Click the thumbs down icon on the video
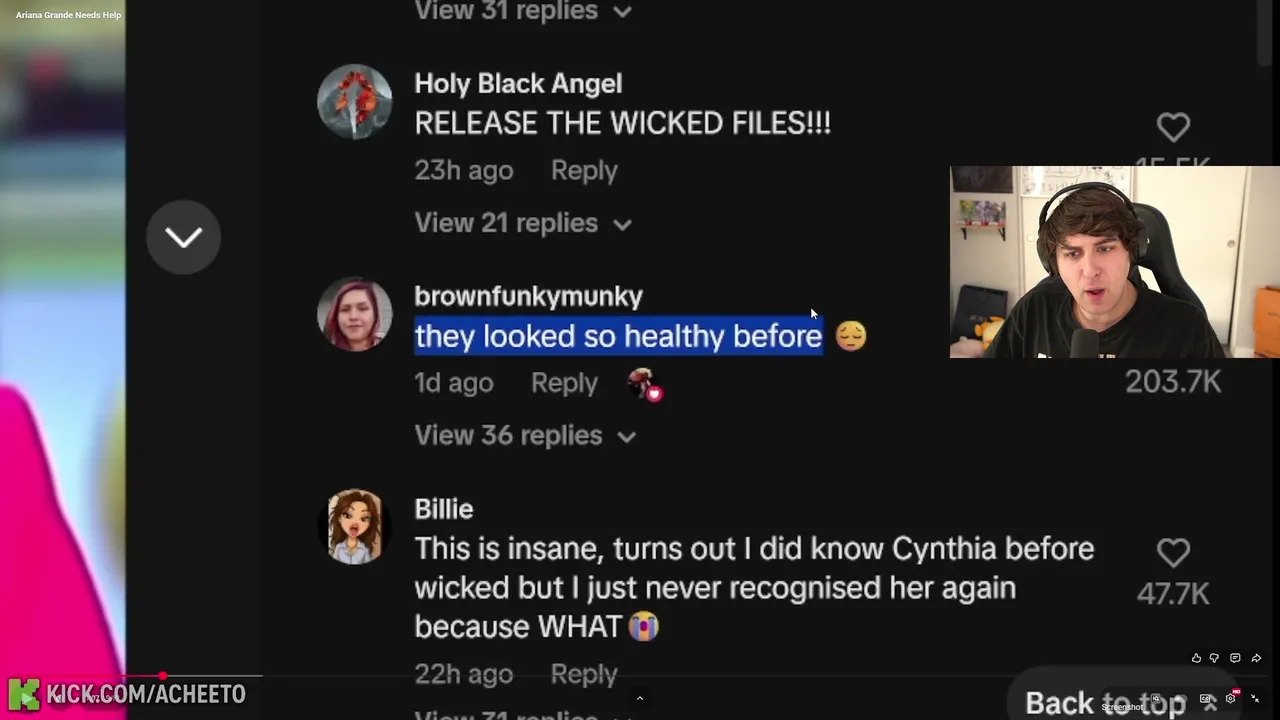This screenshot has width=1280, height=720. pyautogui.click(x=1214, y=658)
